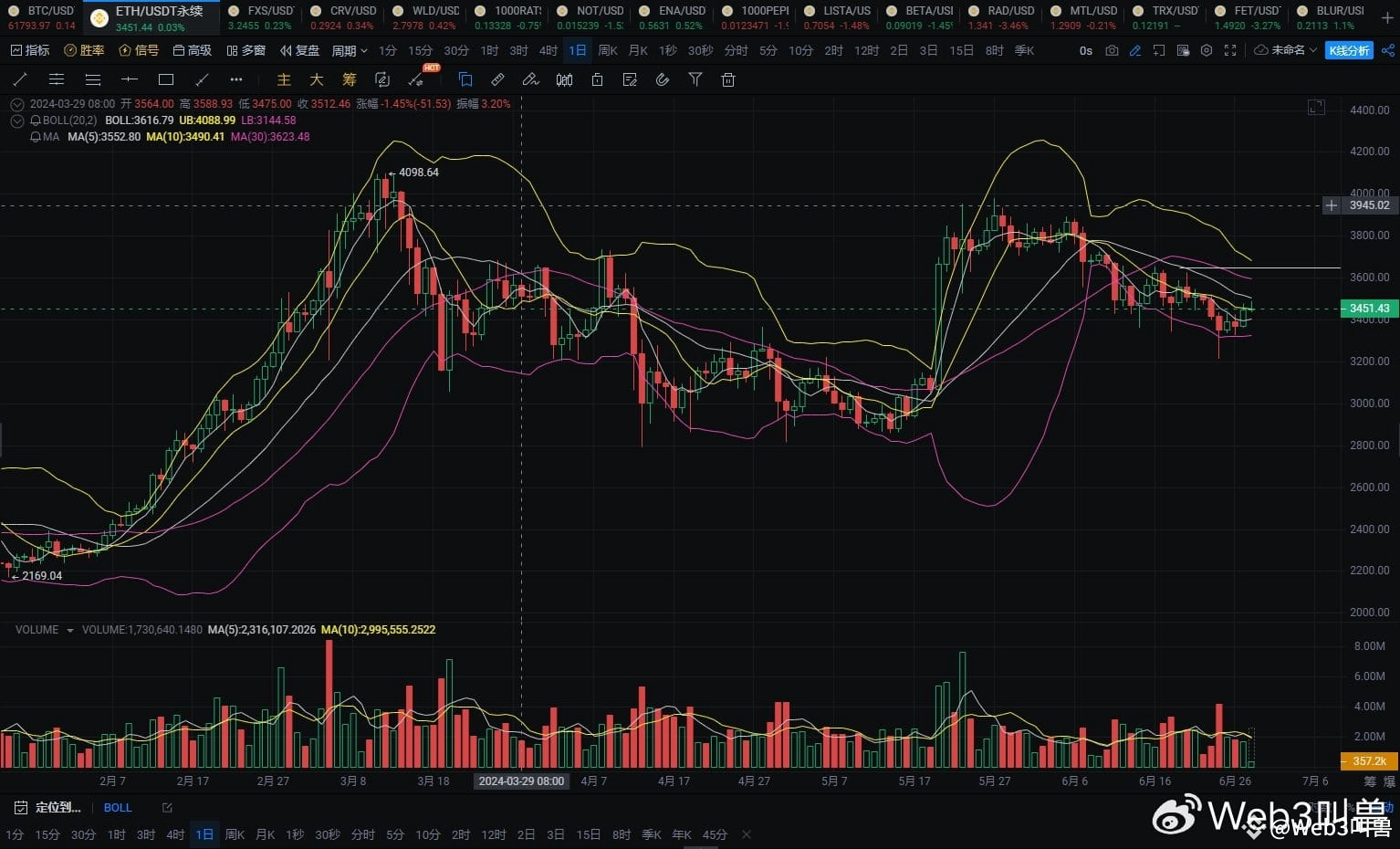Screen dimensions: 1400x849
Task: Click the blue K线分析 button
Action: pos(1349,51)
